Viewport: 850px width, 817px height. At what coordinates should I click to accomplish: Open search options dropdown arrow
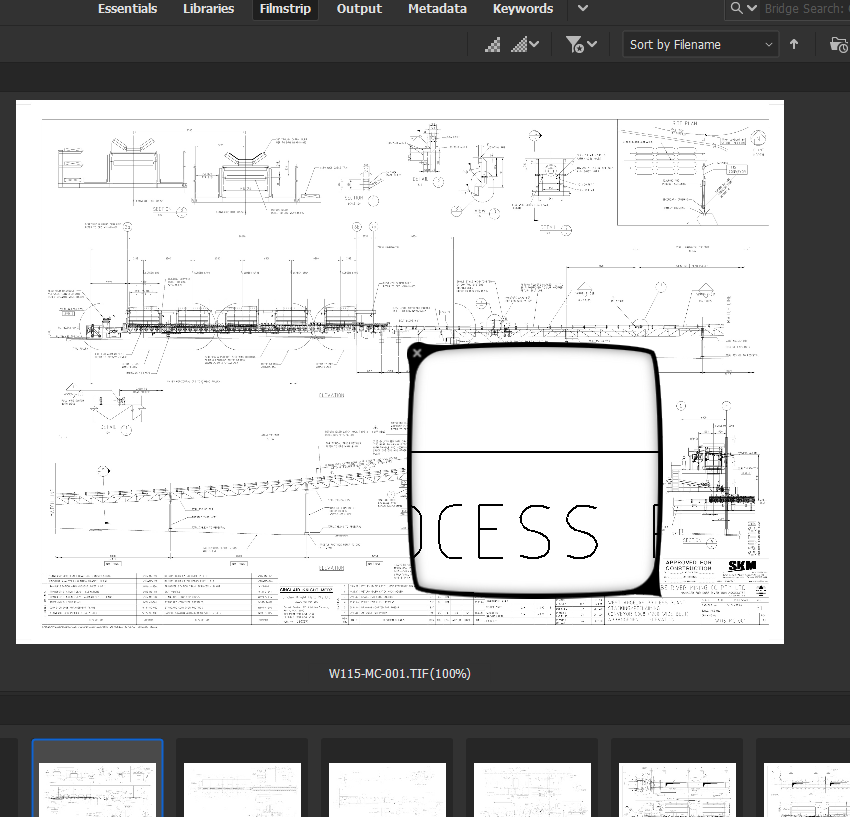(x=752, y=8)
